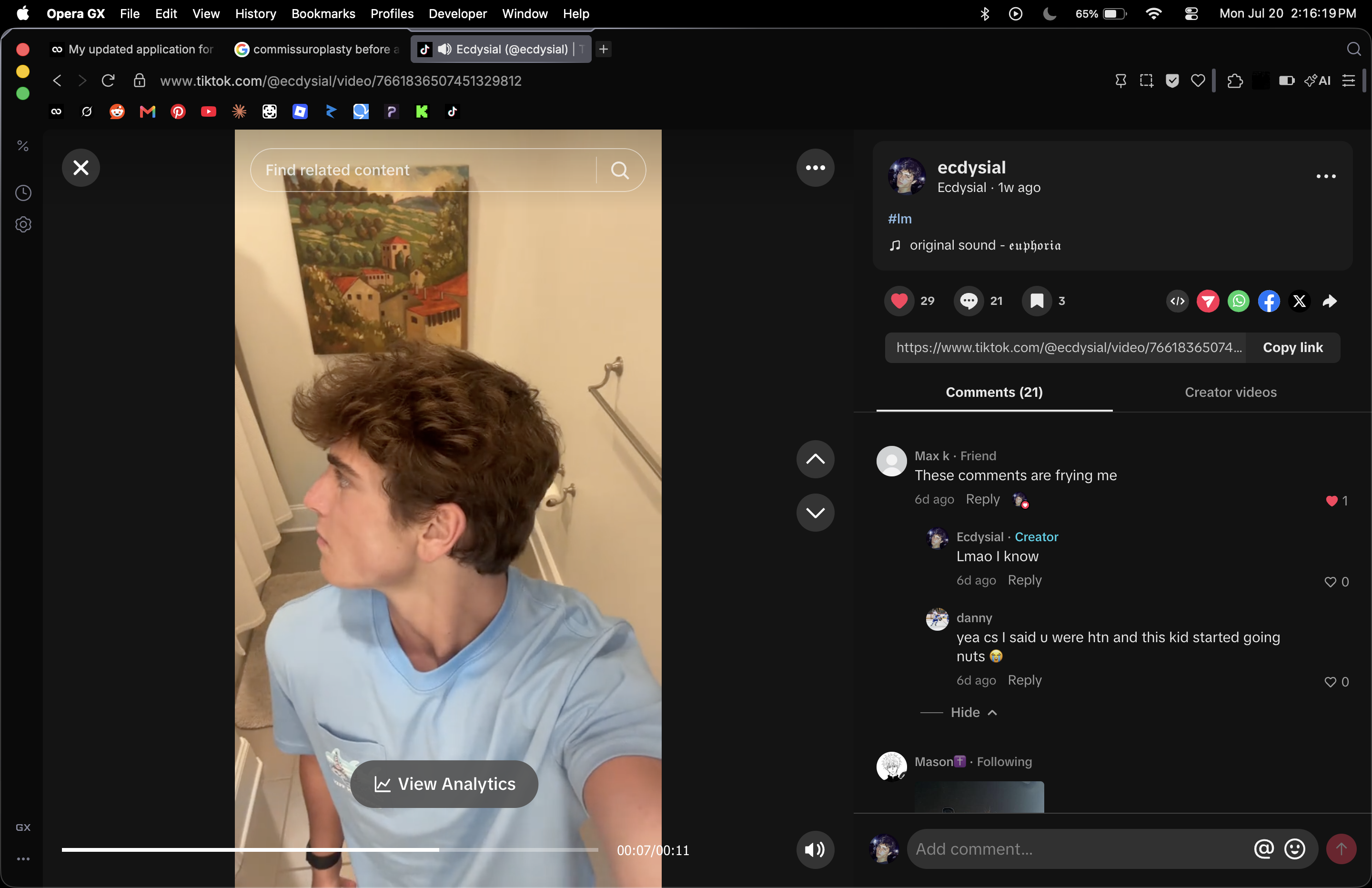Mute the Ecydsial tab audio icon

pyautogui.click(x=444, y=50)
